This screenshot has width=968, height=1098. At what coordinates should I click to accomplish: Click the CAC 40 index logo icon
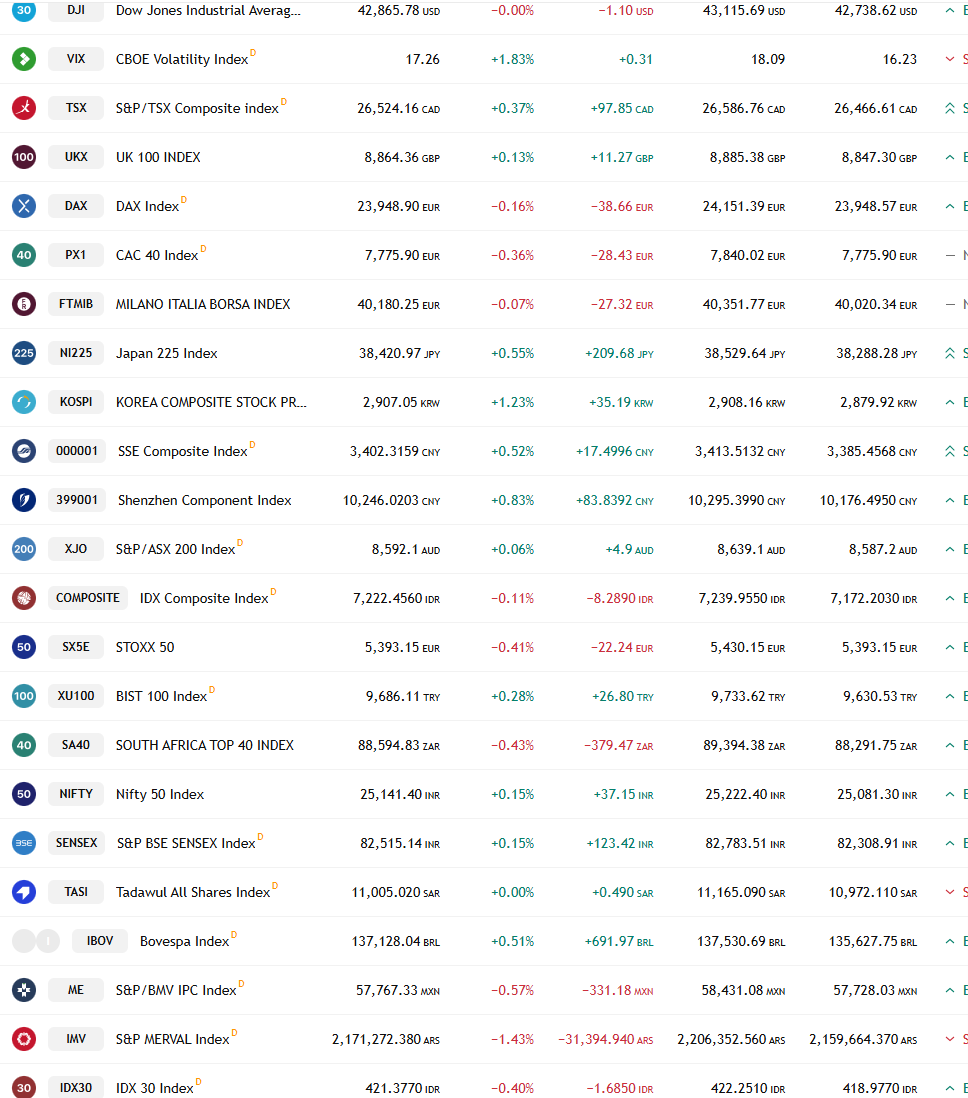tap(24, 255)
